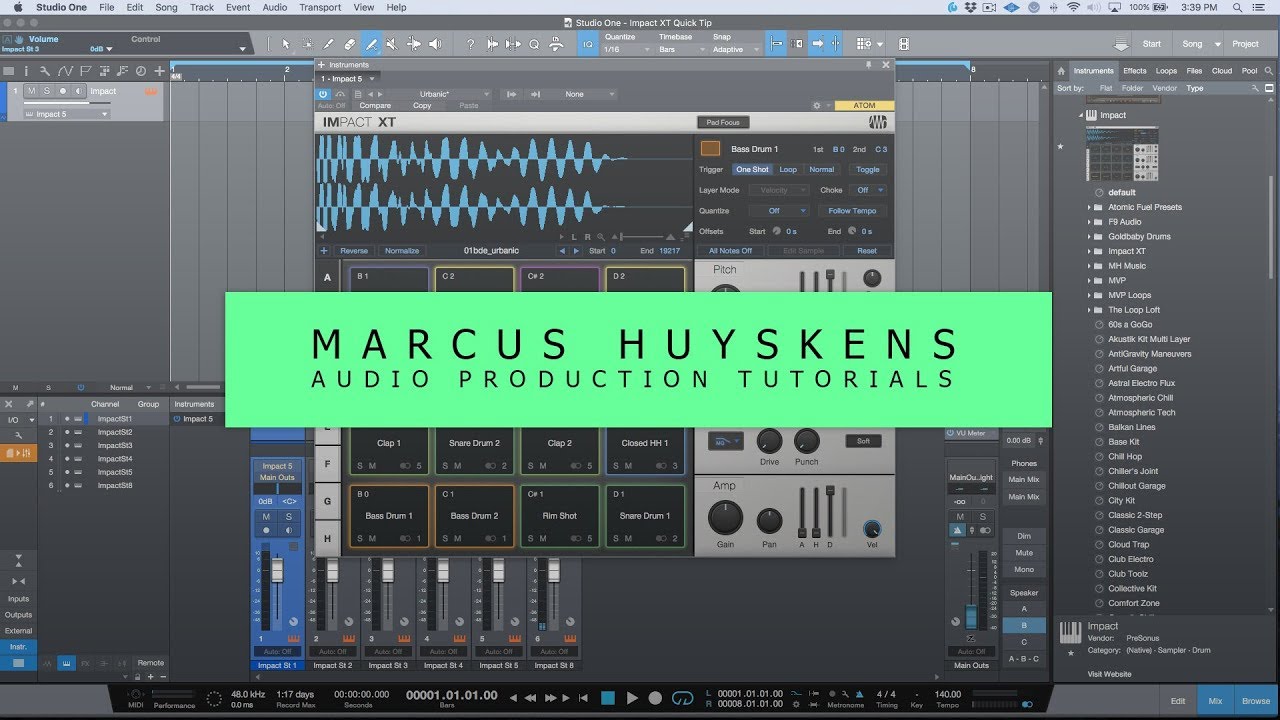The width and height of the screenshot is (1280, 720).
Task: Click the All Notes Off button
Action: (730, 251)
